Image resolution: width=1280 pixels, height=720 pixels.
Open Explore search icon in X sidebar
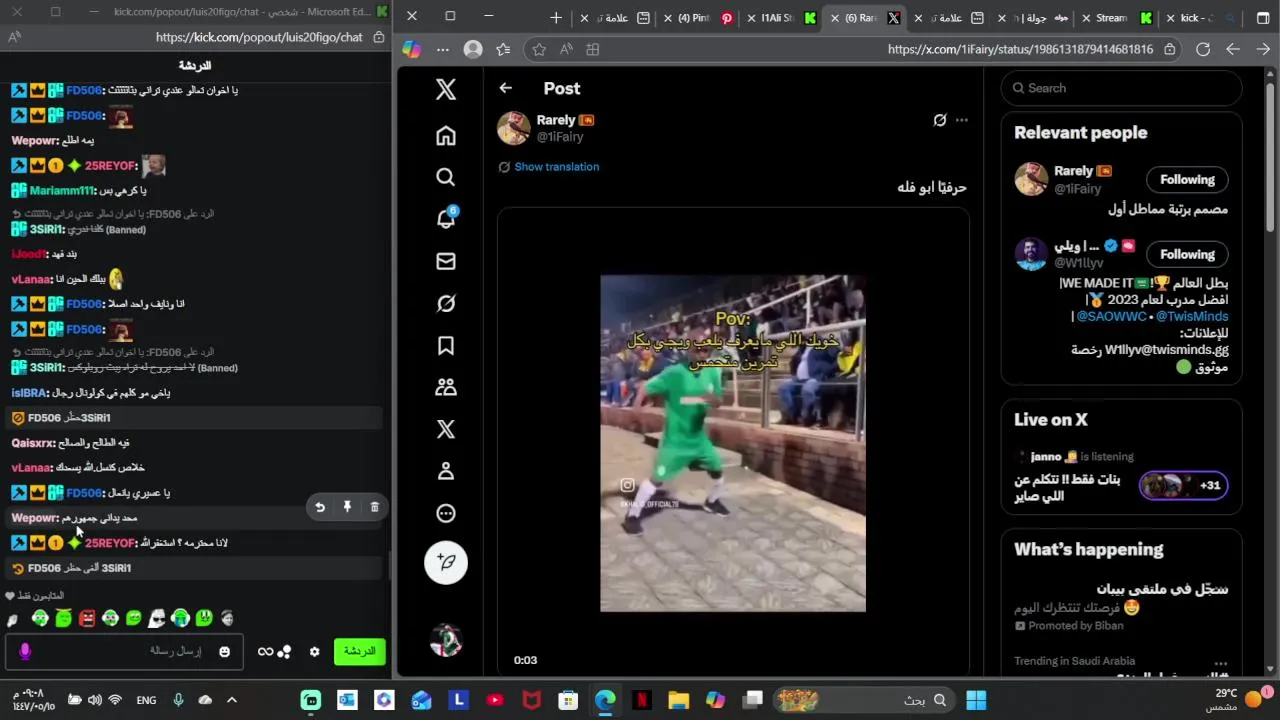point(446,177)
